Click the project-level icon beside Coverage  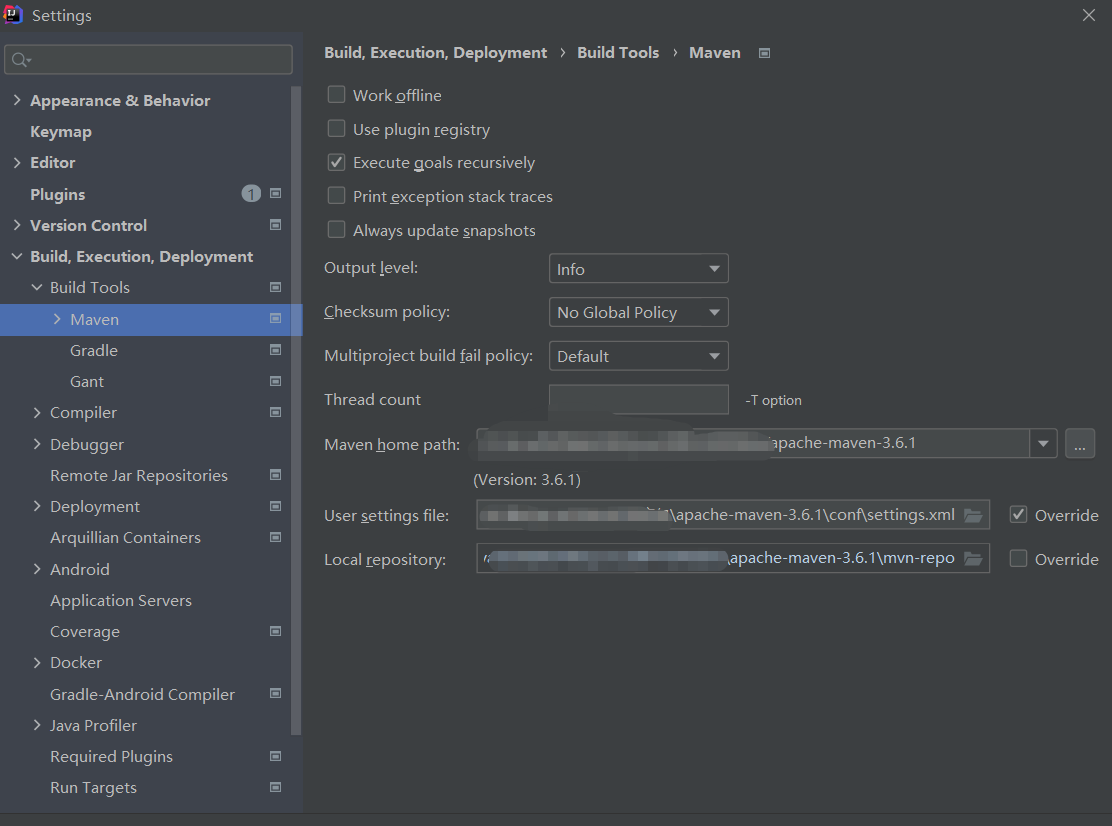[276, 631]
